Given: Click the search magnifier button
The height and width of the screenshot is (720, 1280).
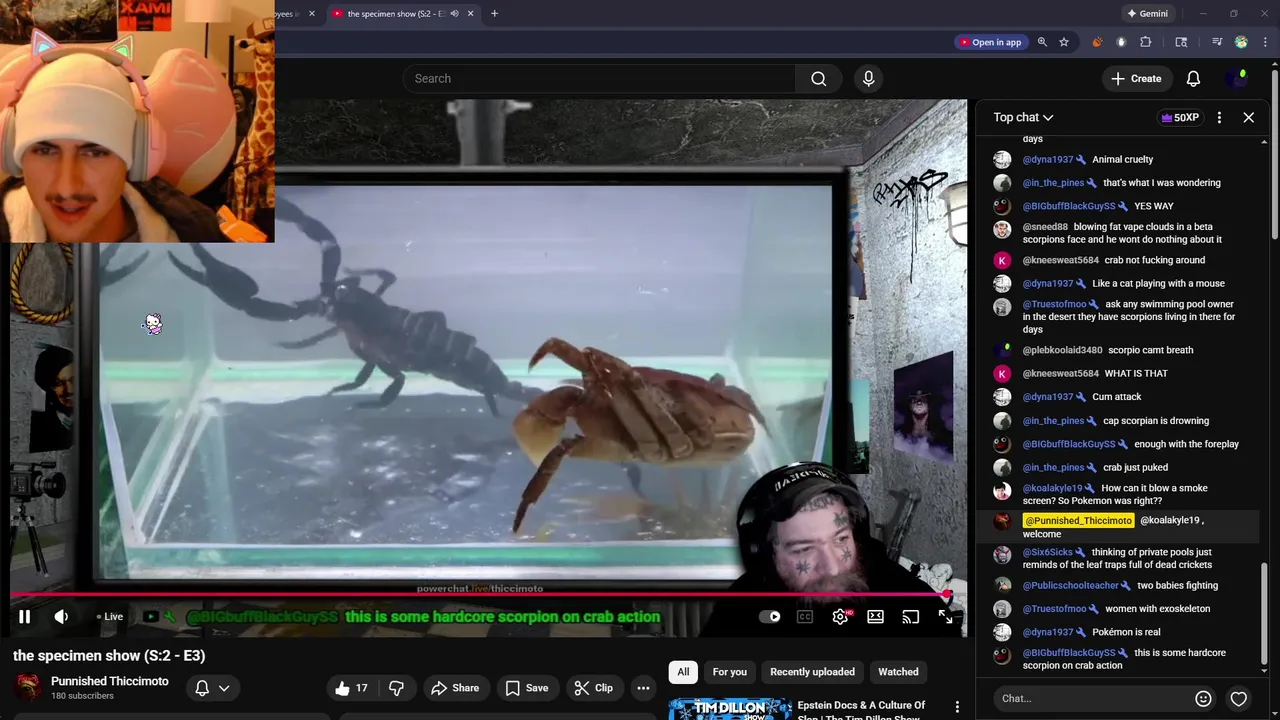Looking at the screenshot, I should click(819, 78).
